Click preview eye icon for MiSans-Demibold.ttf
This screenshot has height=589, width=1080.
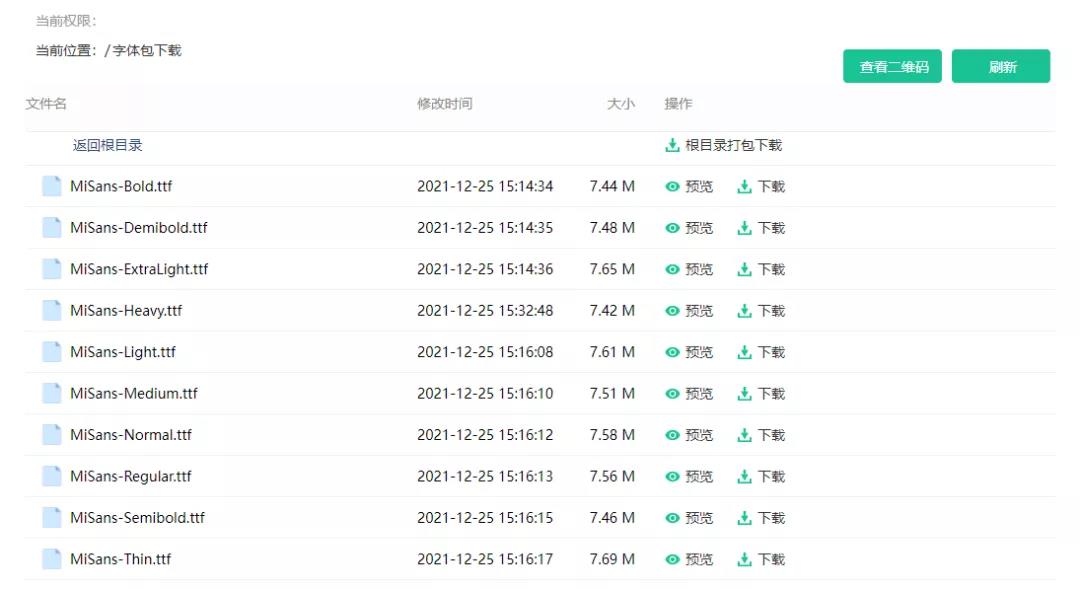[x=672, y=228]
